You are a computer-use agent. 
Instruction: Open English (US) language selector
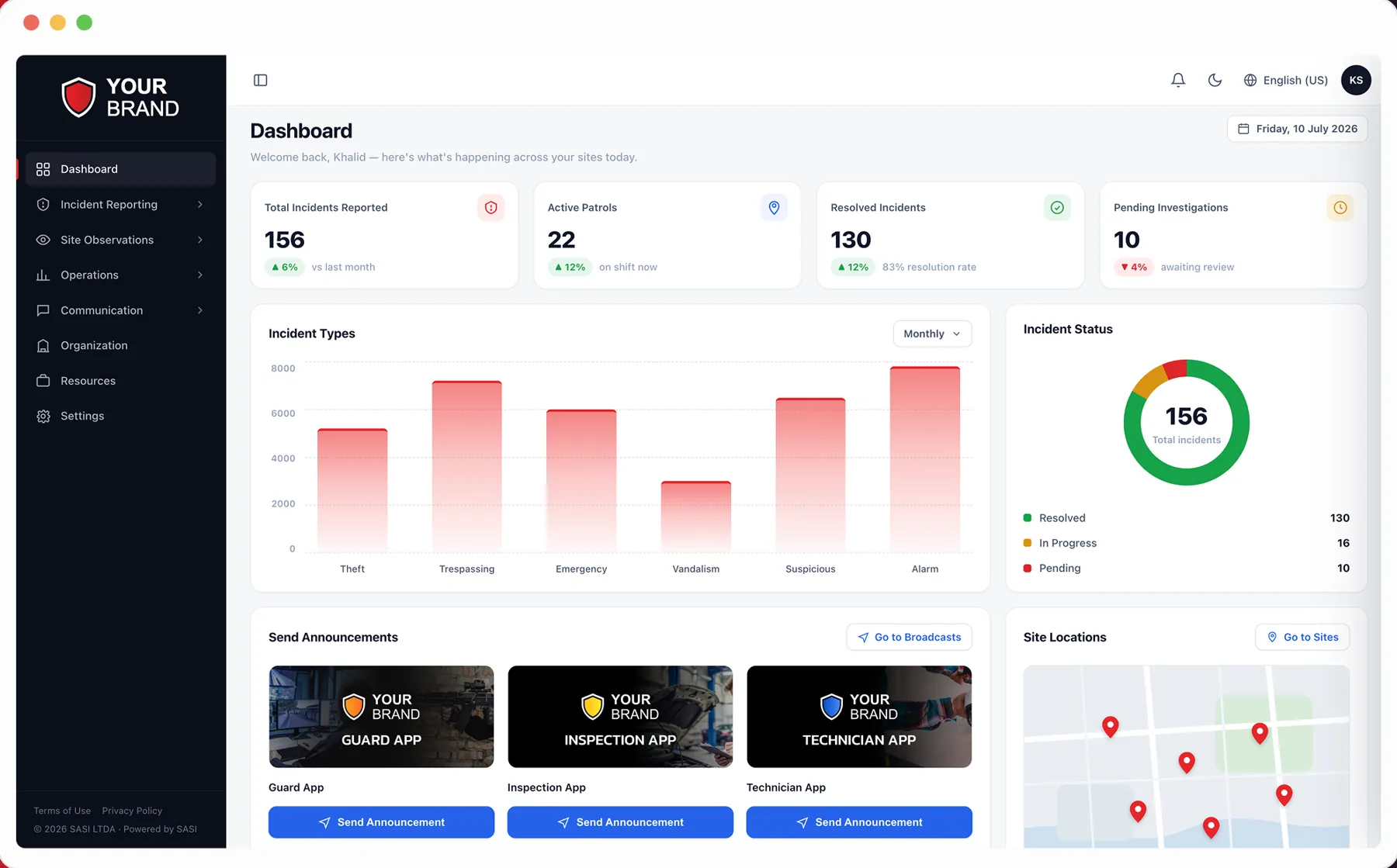point(1286,80)
